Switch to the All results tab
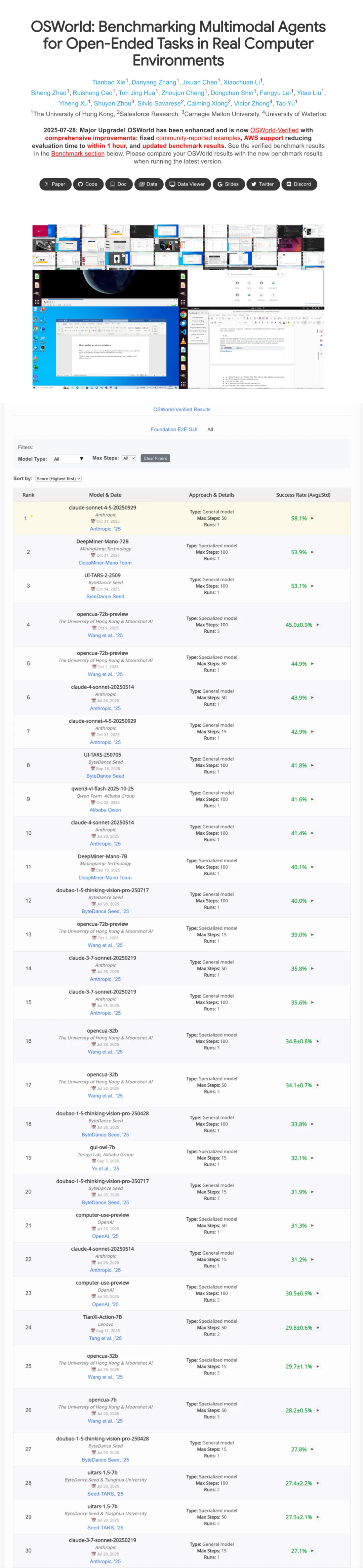The height and width of the screenshot is (1568, 363). click(x=210, y=429)
